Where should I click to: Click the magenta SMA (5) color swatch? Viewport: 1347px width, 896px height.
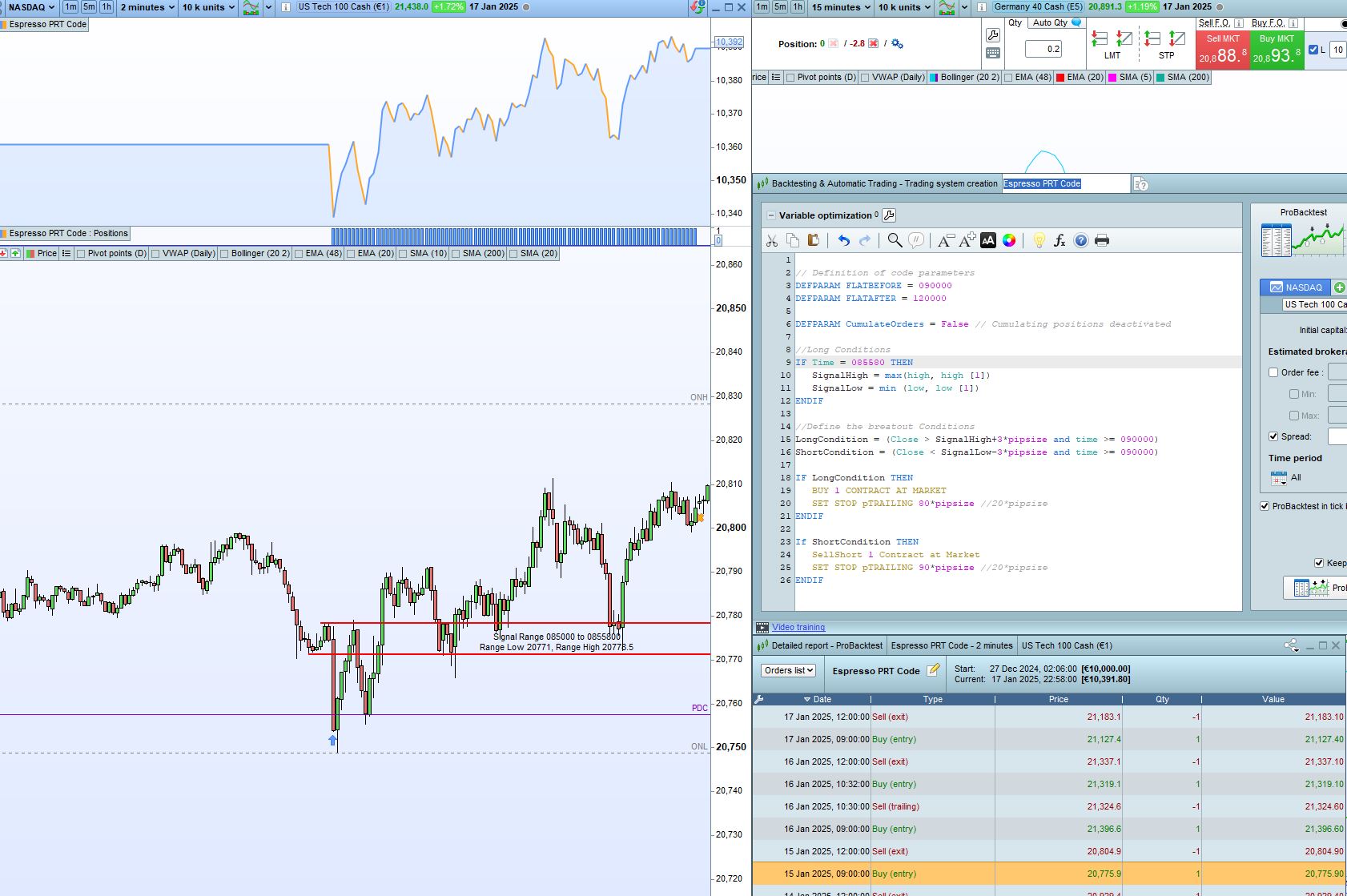(1112, 78)
